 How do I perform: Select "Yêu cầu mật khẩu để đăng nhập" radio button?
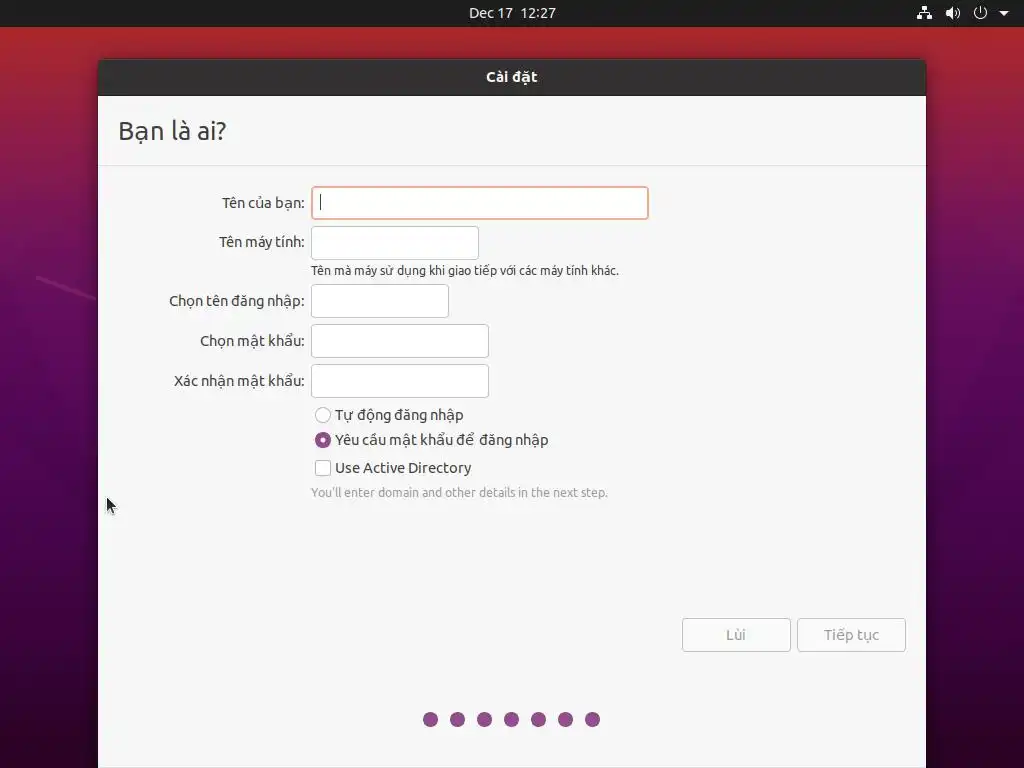tap(323, 440)
